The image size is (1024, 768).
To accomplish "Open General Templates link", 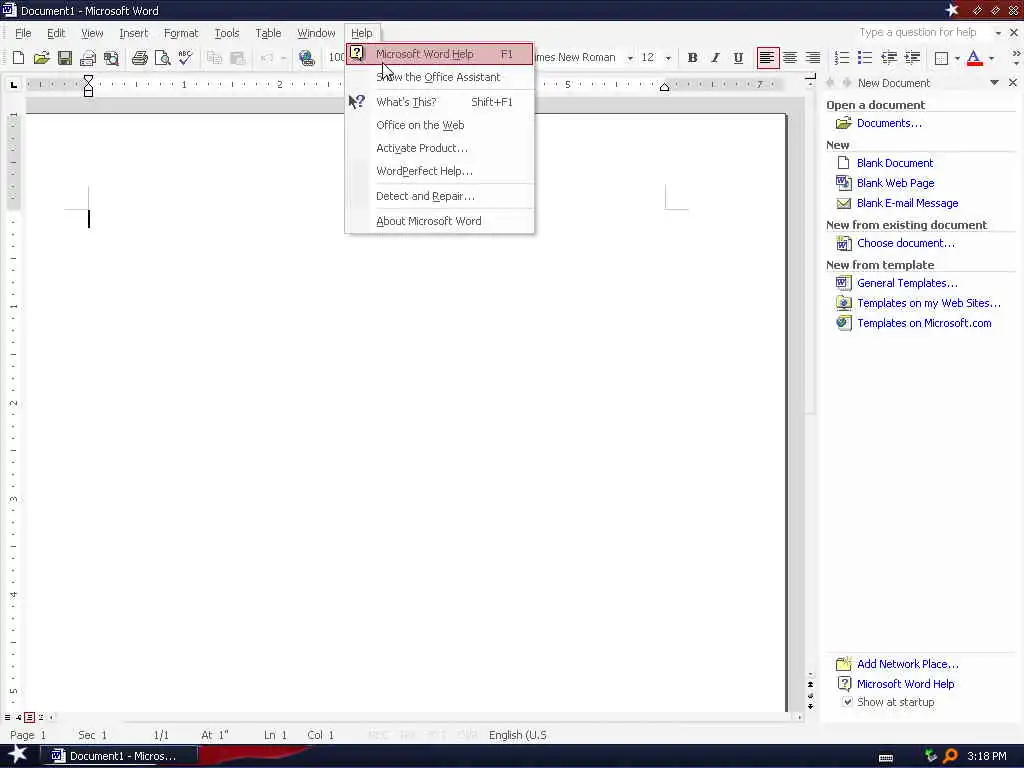I will coord(907,283).
